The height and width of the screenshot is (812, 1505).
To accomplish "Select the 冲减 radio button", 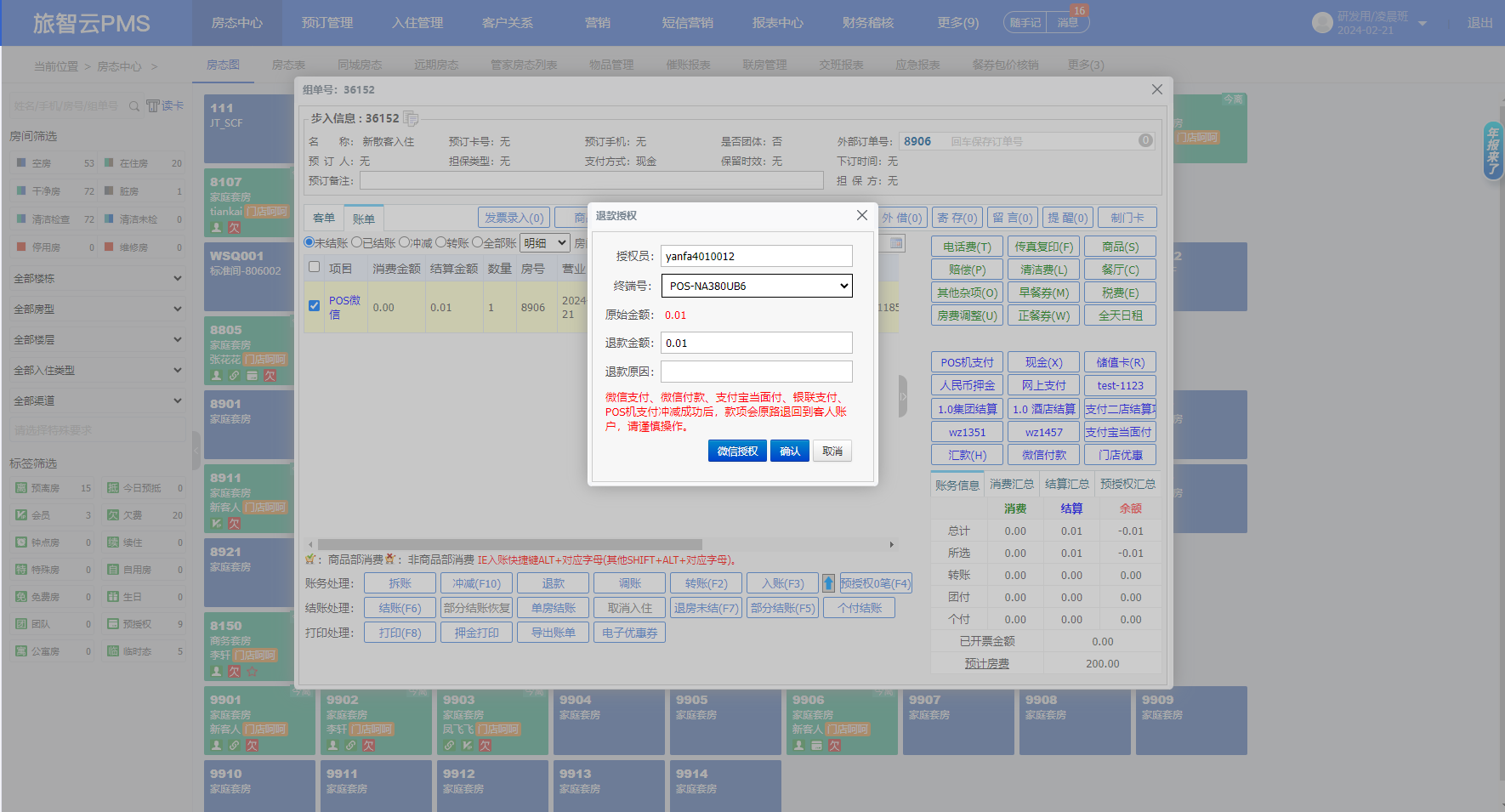I will pyautogui.click(x=405, y=242).
